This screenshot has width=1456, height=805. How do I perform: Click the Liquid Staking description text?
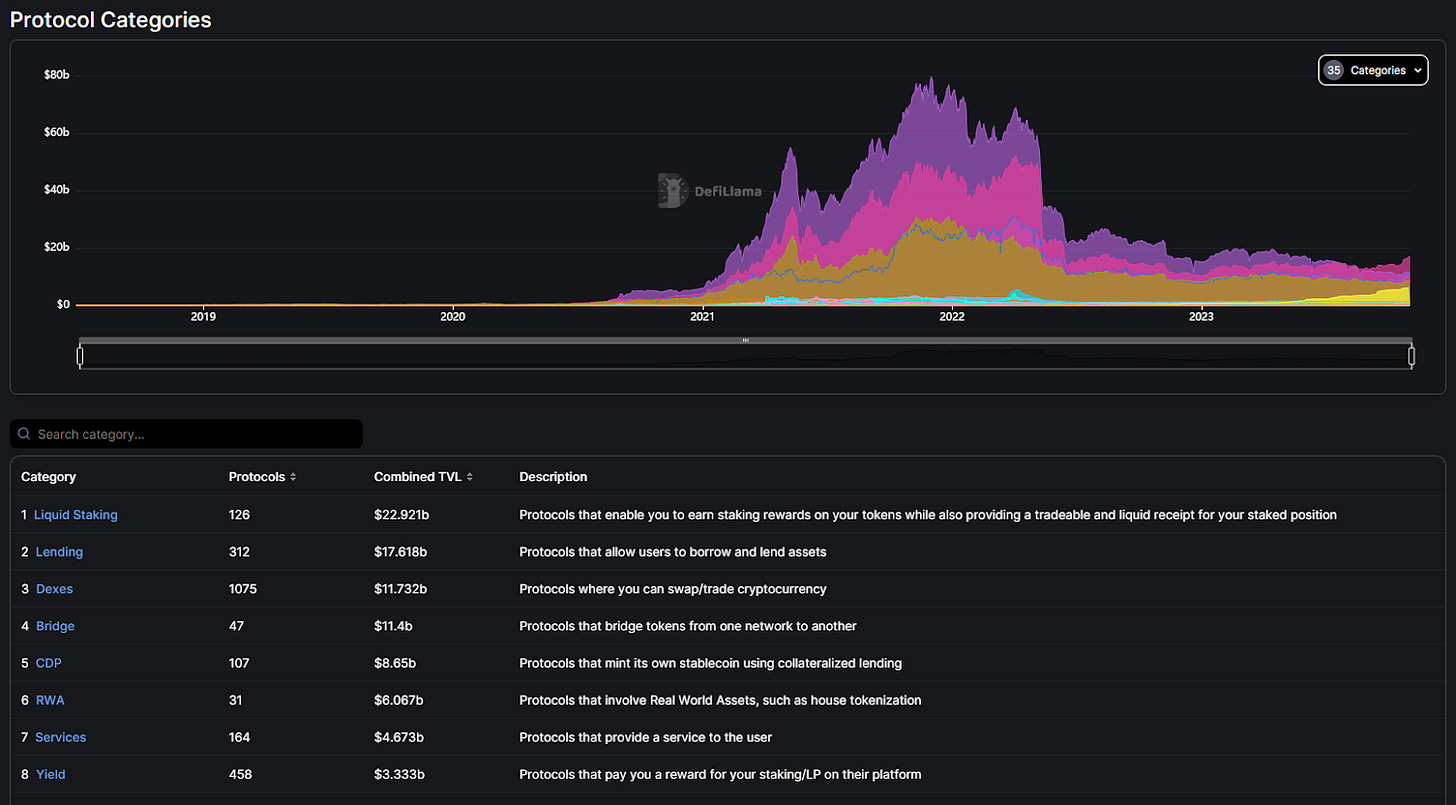click(928, 515)
